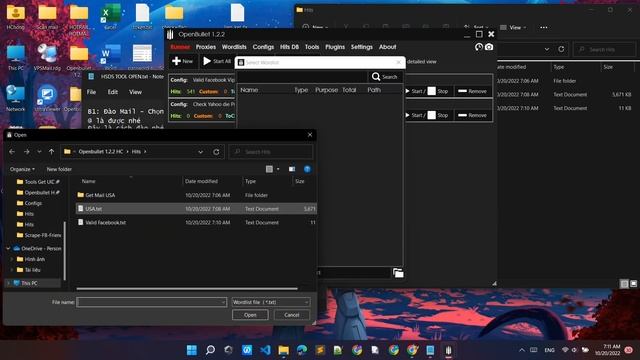Image resolution: width=640 pixels, height=360 pixels.
Task: Sort by Date modified column in Open dialog
Action: [x=201, y=181]
